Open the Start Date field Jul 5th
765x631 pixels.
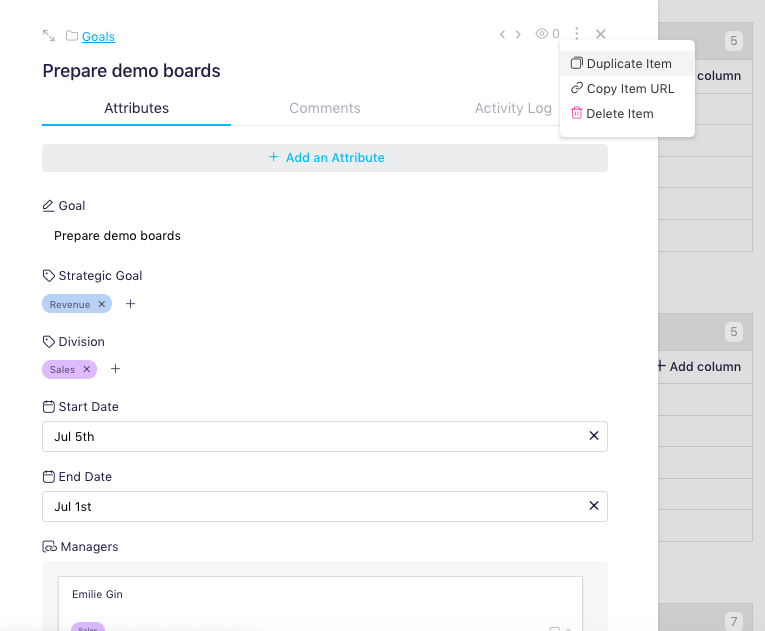[325, 436]
